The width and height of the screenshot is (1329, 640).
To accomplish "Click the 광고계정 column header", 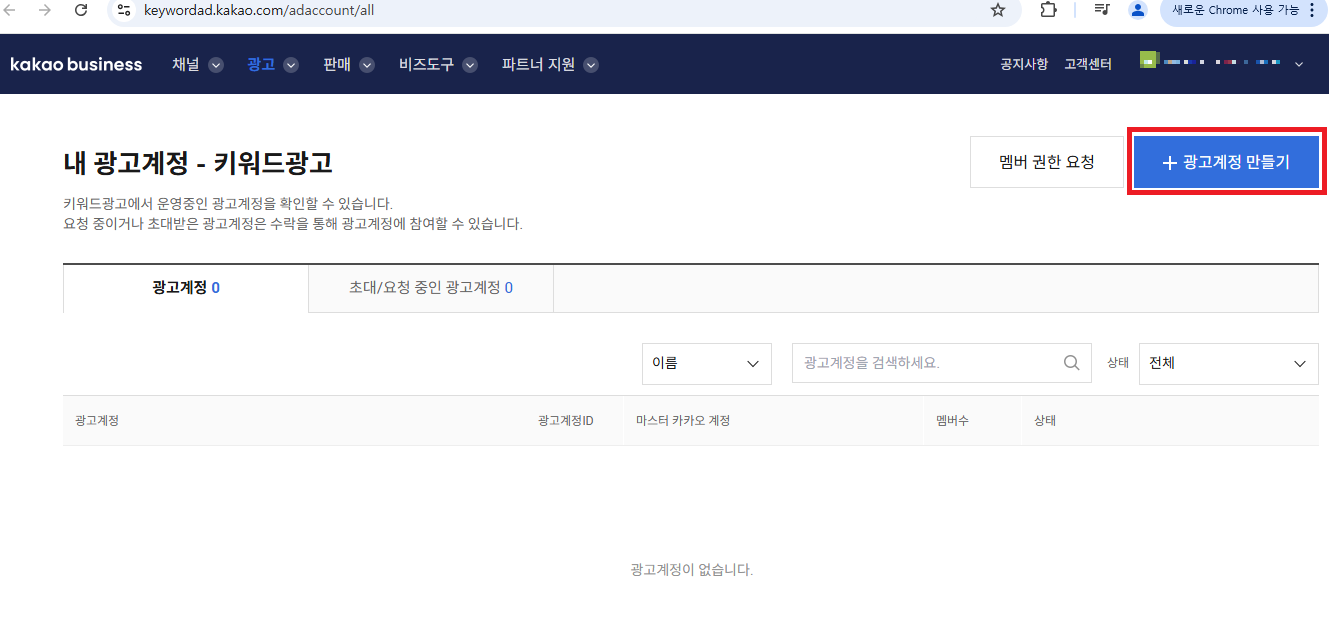I will pos(97,421).
